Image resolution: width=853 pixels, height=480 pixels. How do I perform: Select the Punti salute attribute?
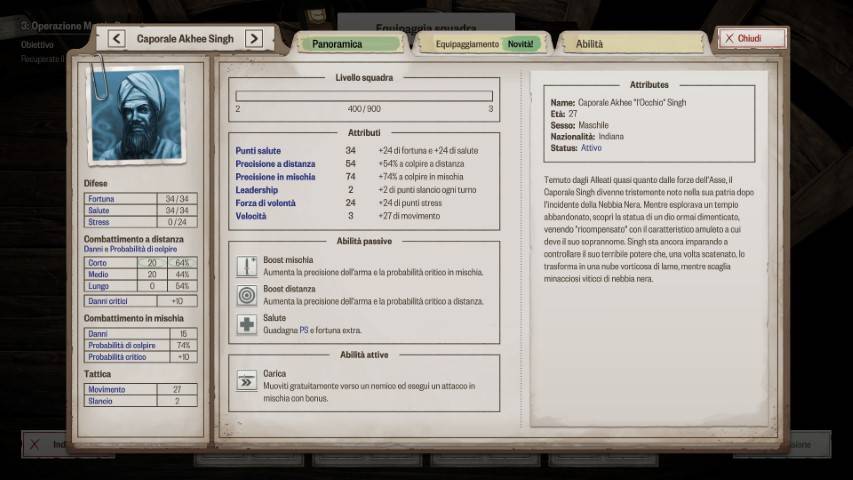pos(258,150)
